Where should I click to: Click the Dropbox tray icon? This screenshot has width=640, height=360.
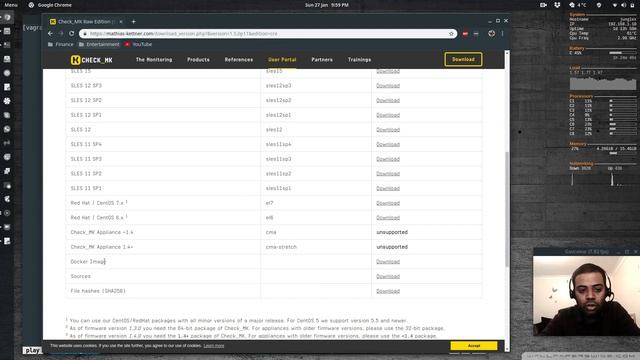[x=557, y=5]
